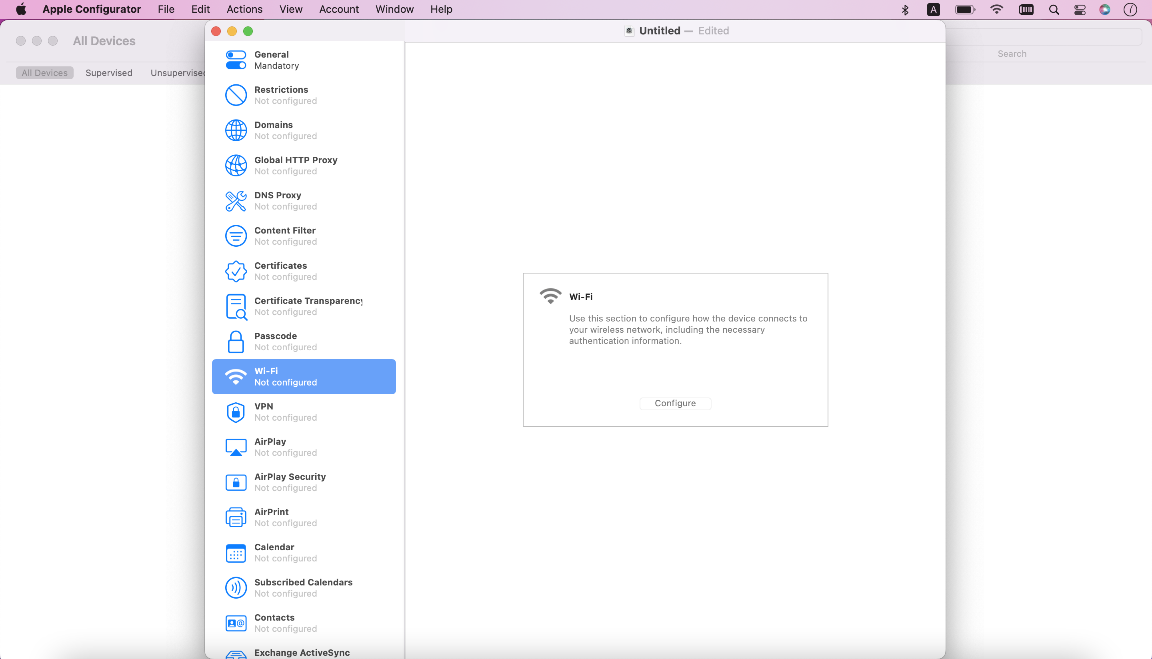
Task: Select All Devices filter in back window
Action: tap(45, 73)
